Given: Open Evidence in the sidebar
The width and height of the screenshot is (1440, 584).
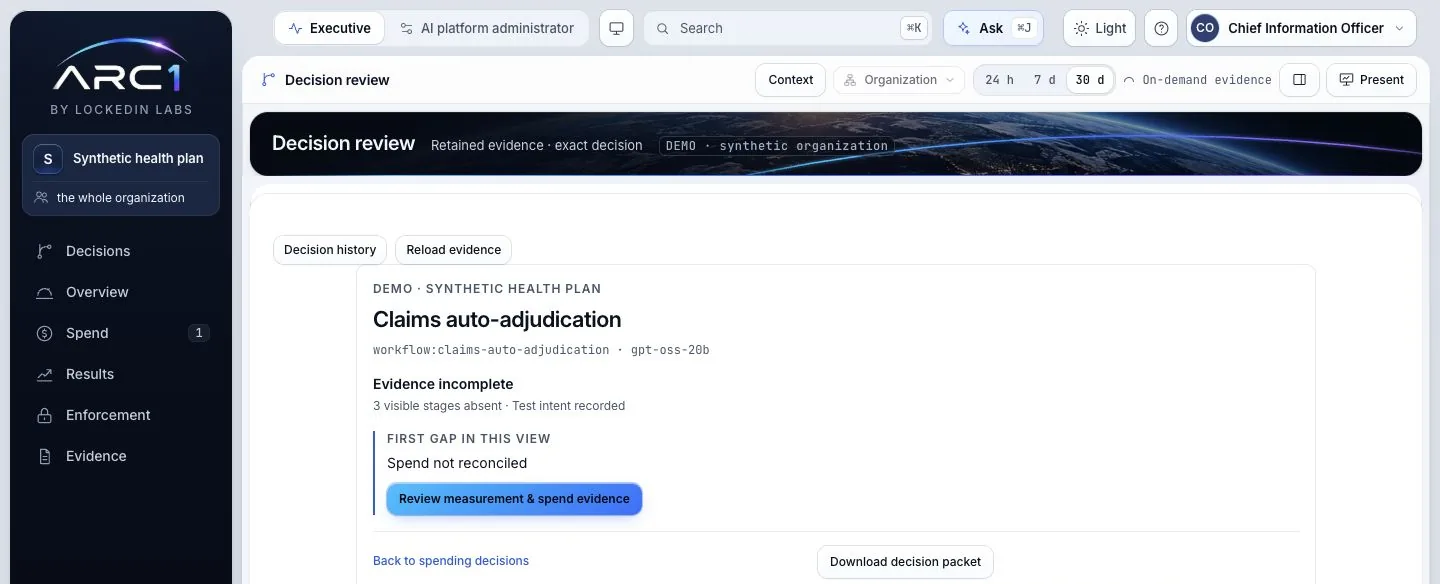Looking at the screenshot, I should (121, 456).
